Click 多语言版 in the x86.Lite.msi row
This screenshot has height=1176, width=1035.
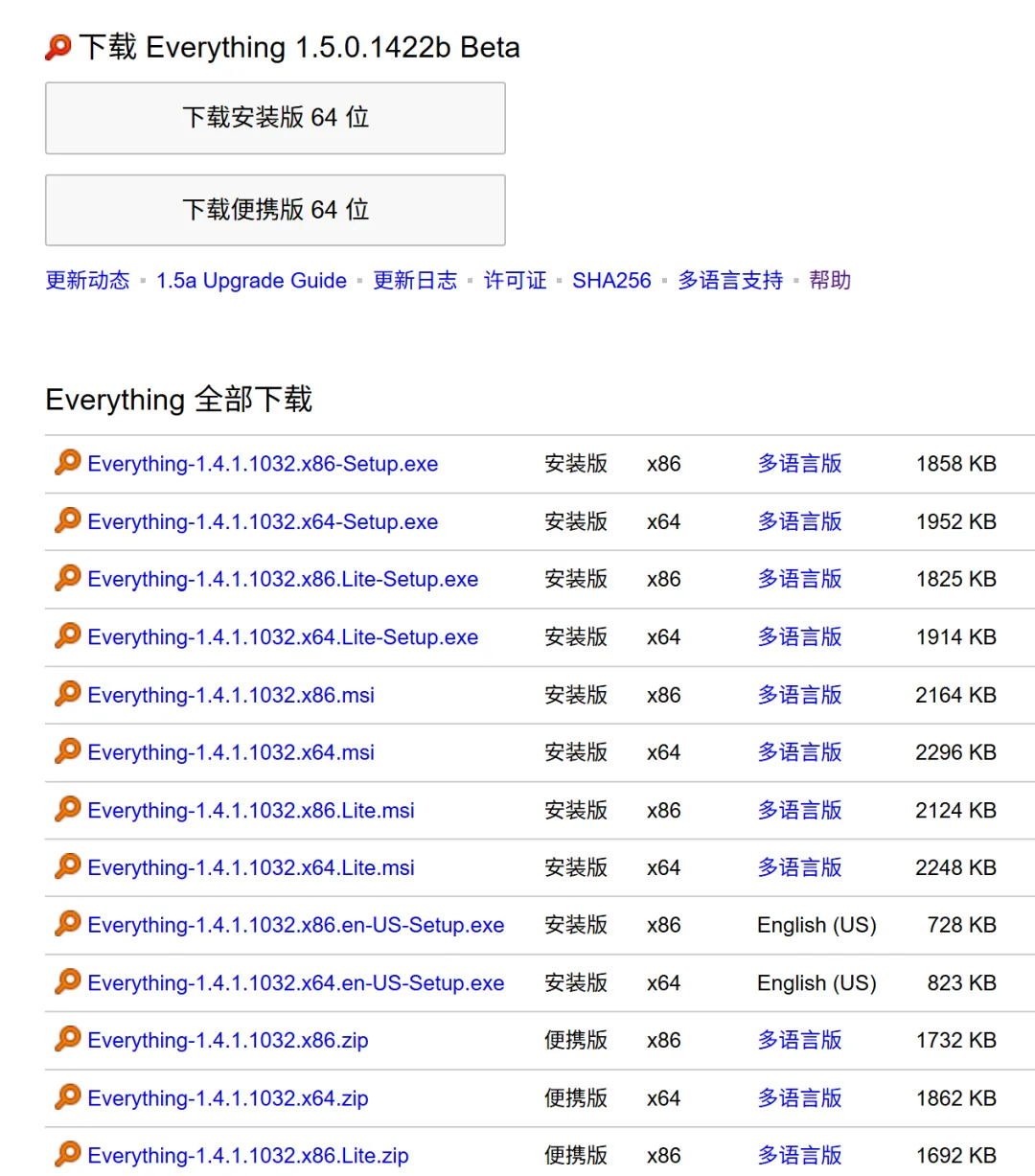(x=799, y=811)
